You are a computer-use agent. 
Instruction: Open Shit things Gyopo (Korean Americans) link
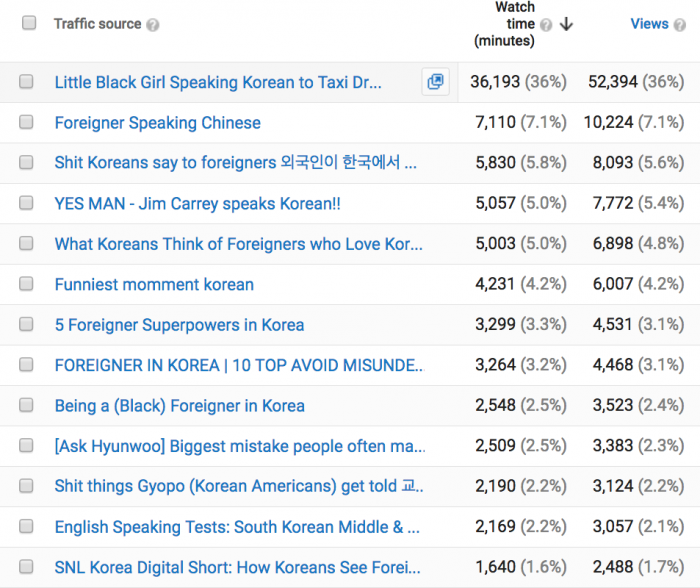coord(239,486)
